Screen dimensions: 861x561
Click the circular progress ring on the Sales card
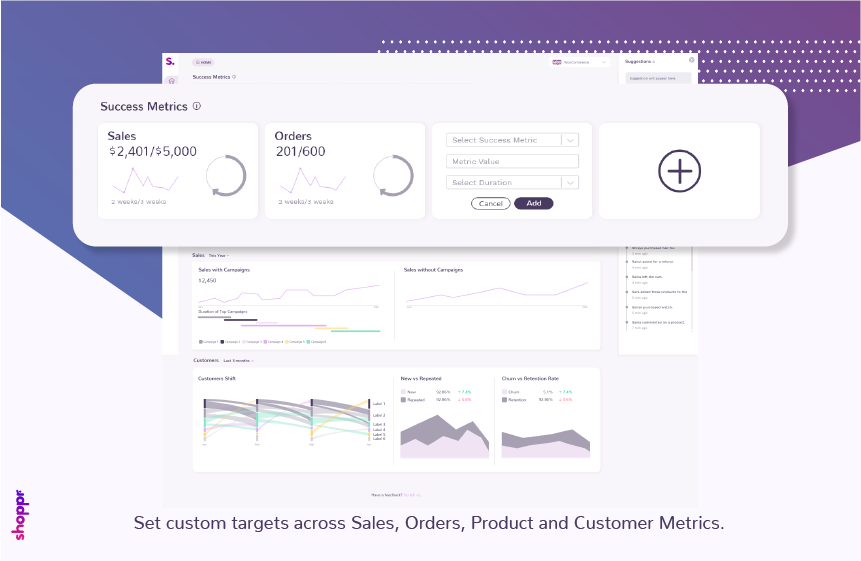[226, 176]
